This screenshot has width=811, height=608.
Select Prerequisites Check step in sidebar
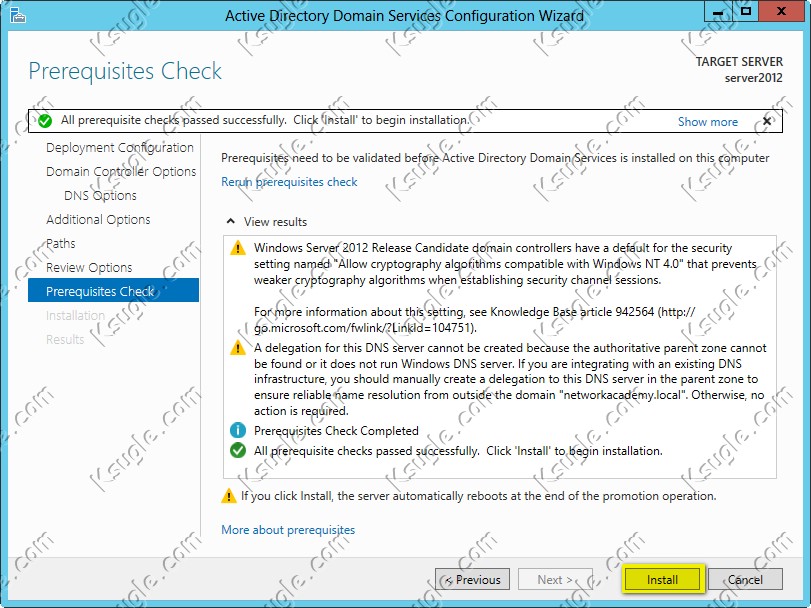pyautogui.click(x=113, y=291)
